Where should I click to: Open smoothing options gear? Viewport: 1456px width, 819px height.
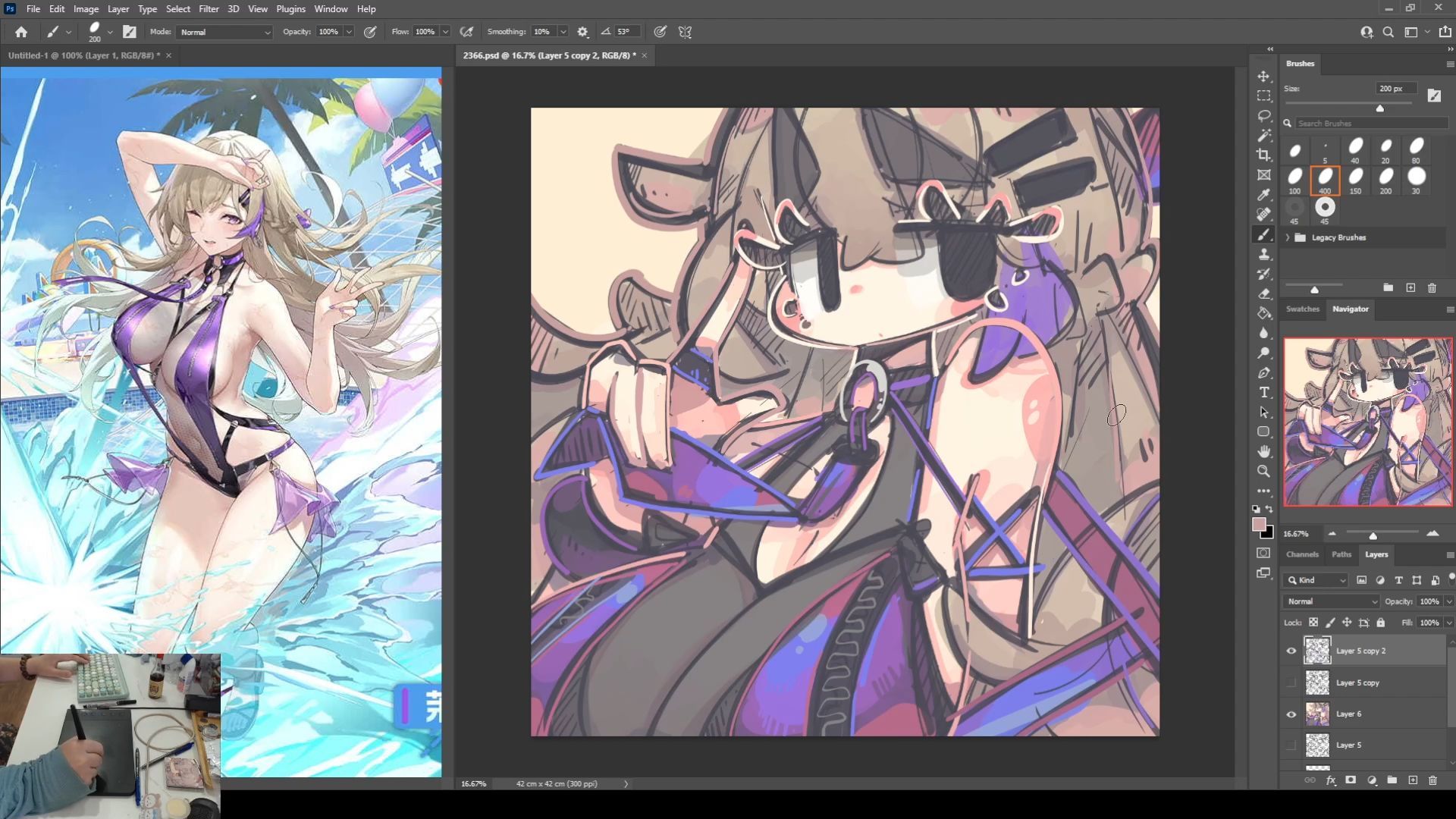click(x=582, y=32)
